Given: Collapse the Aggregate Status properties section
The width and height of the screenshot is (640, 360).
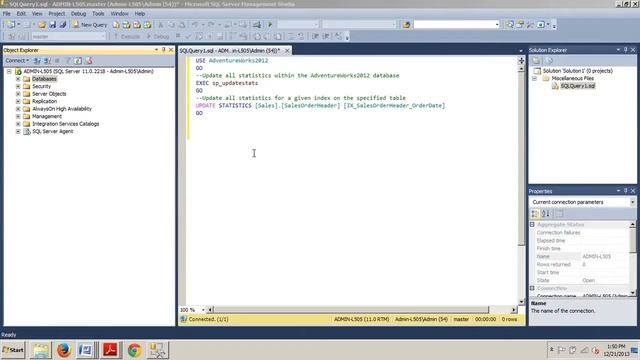Looking at the screenshot, I should tap(532, 224).
